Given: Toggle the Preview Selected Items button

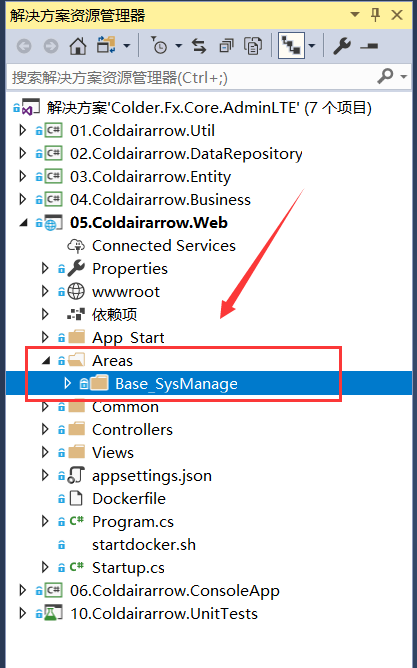Looking at the screenshot, I should pyautogui.click(x=369, y=46).
